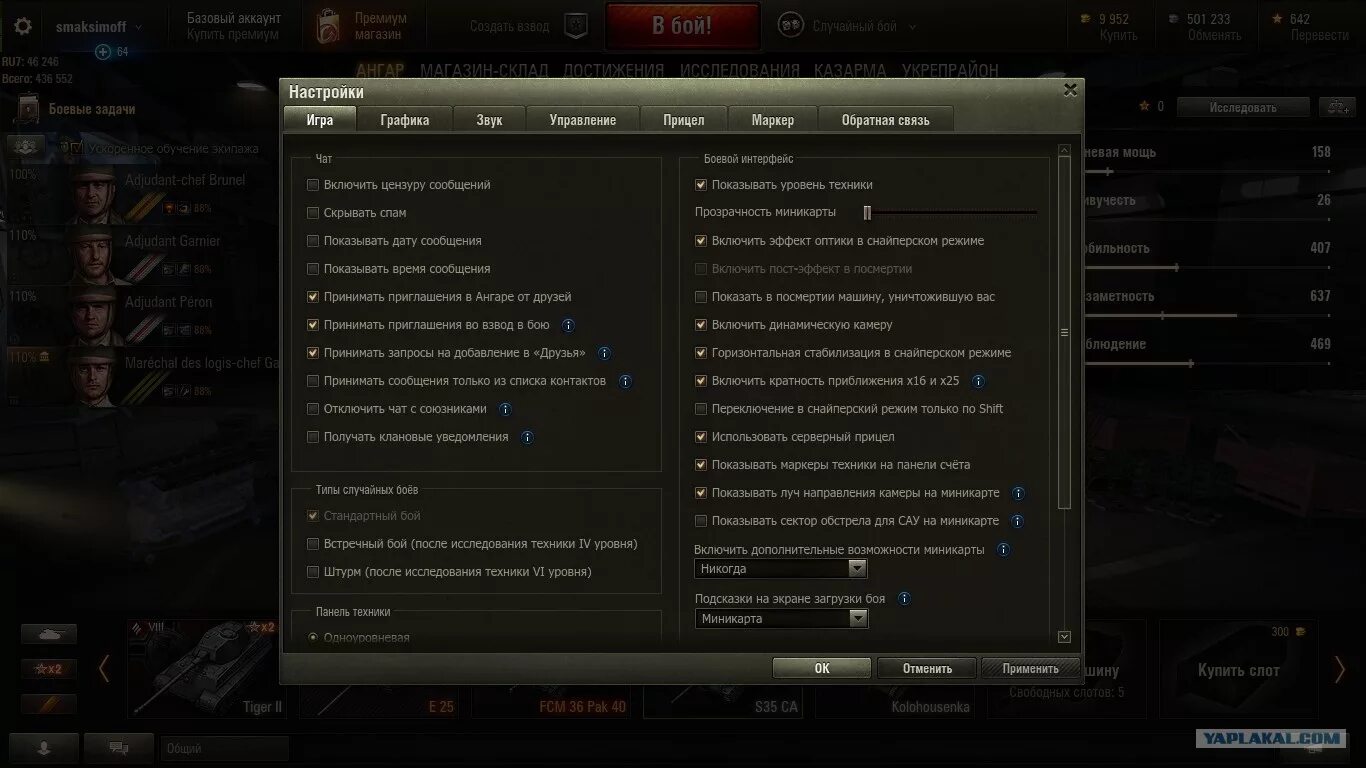Viewport: 1366px width, 768px height.
Task: Switch to the Графика settings tab
Action: click(x=405, y=120)
